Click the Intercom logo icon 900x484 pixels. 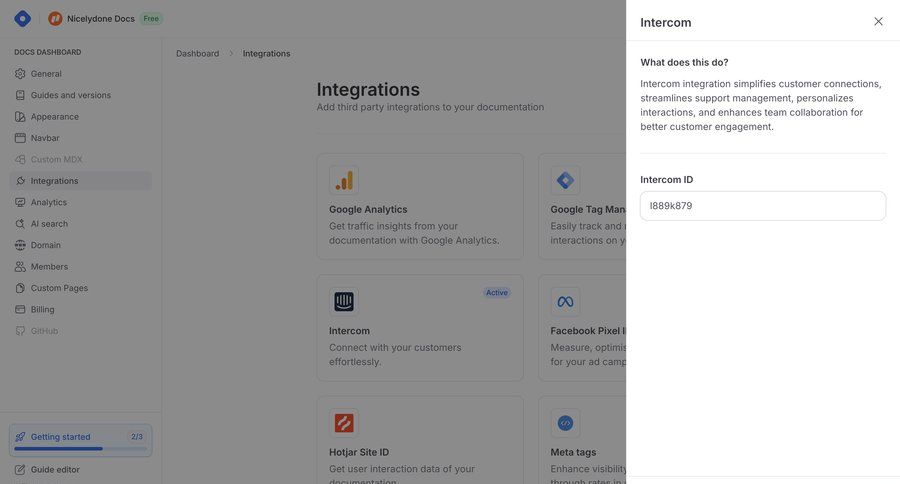[344, 301]
